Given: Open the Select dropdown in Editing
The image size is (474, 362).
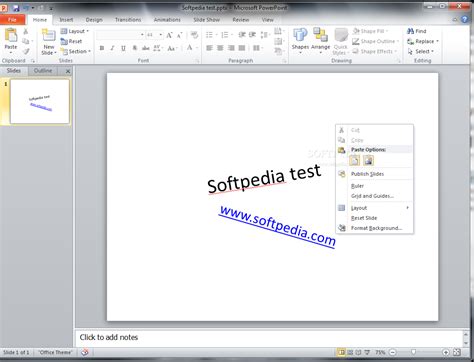Looking at the screenshot, I should (421, 51).
